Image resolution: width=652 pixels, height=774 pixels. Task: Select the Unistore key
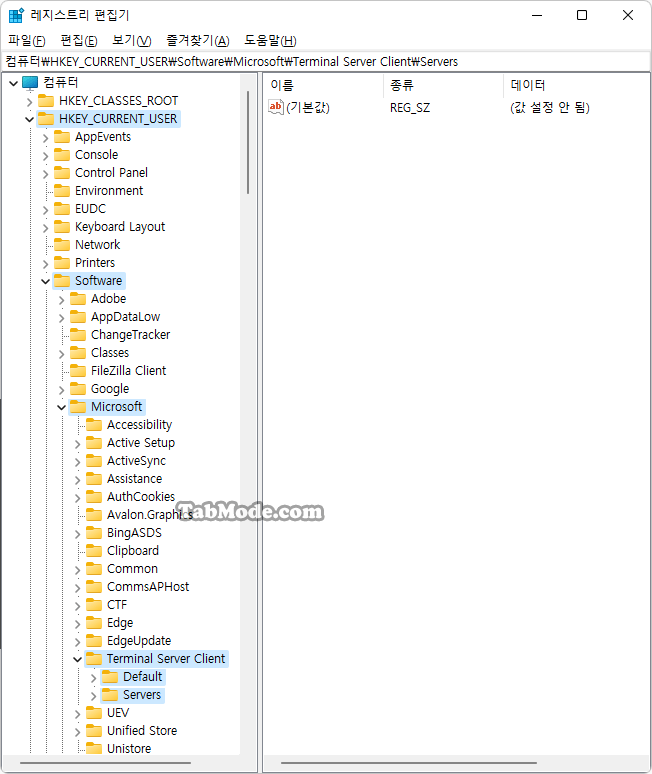(129, 749)
